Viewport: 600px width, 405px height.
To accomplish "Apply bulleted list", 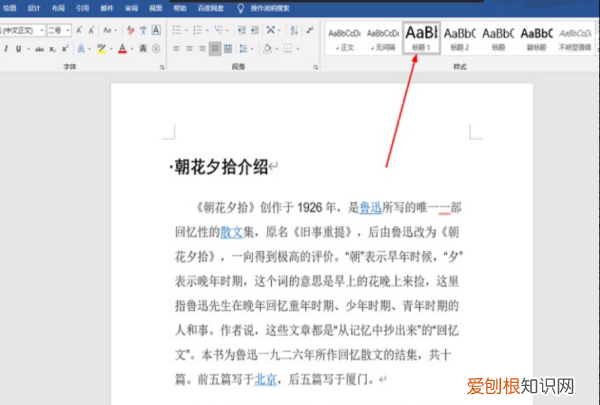I will click(x=176, y=30).
